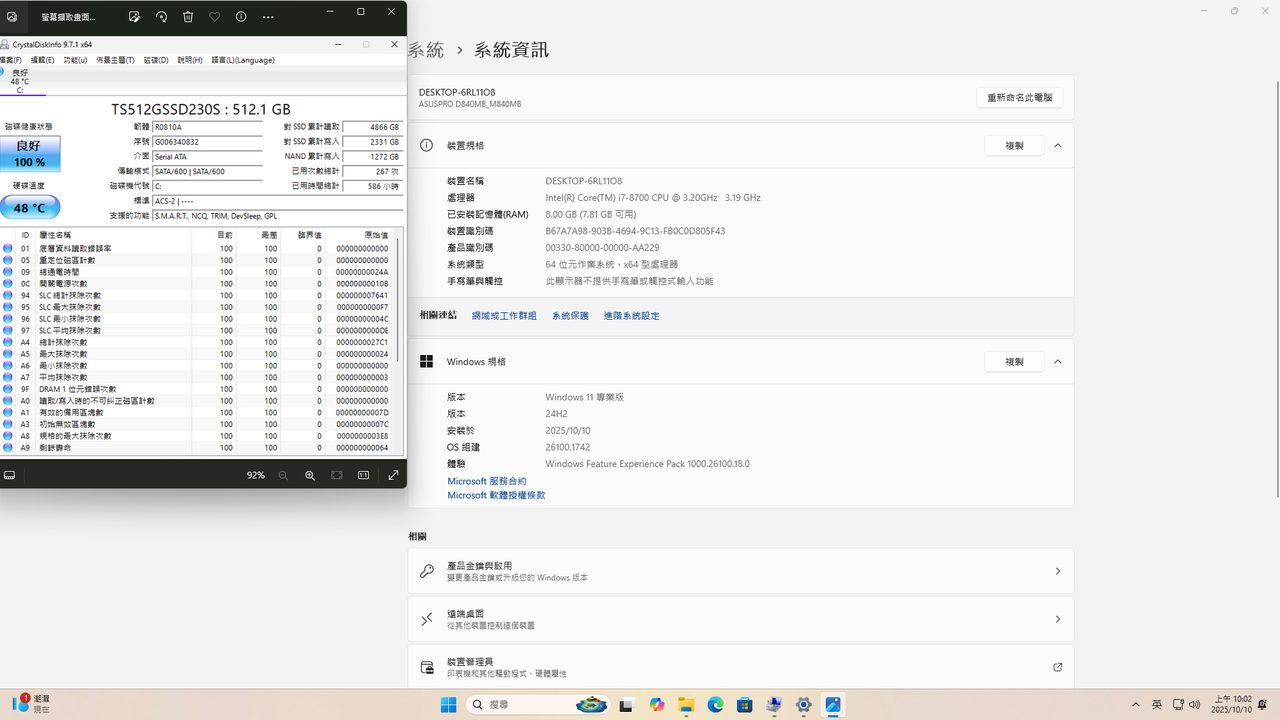Click the 92% zoom level readout
Viewport: 1280px width, 720px height.
tap(256, 475)
